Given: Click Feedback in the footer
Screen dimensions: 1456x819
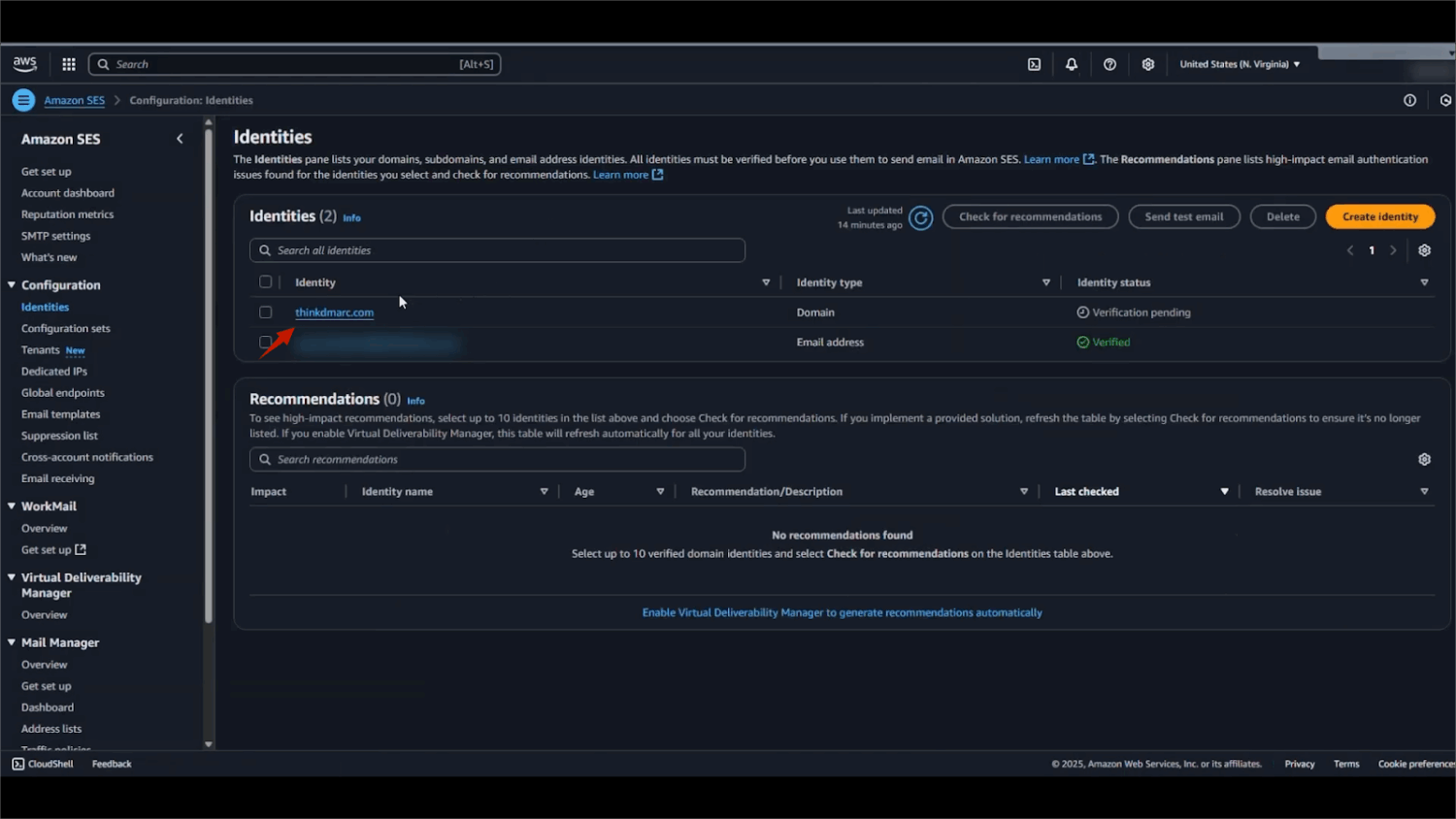Looking at the screenshot, I should [x=112, y=764].
